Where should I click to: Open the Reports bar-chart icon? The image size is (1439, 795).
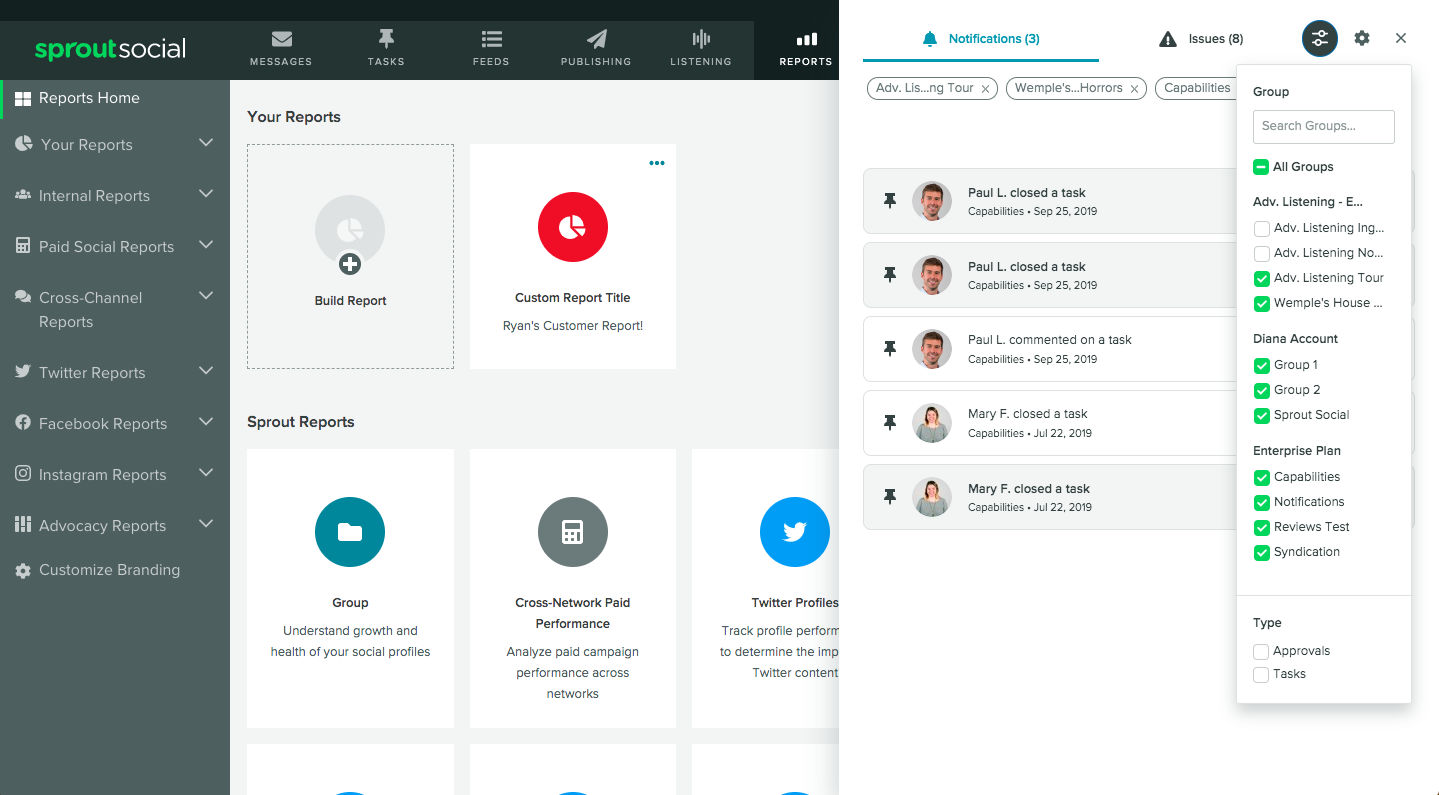(x=806, y=40)
